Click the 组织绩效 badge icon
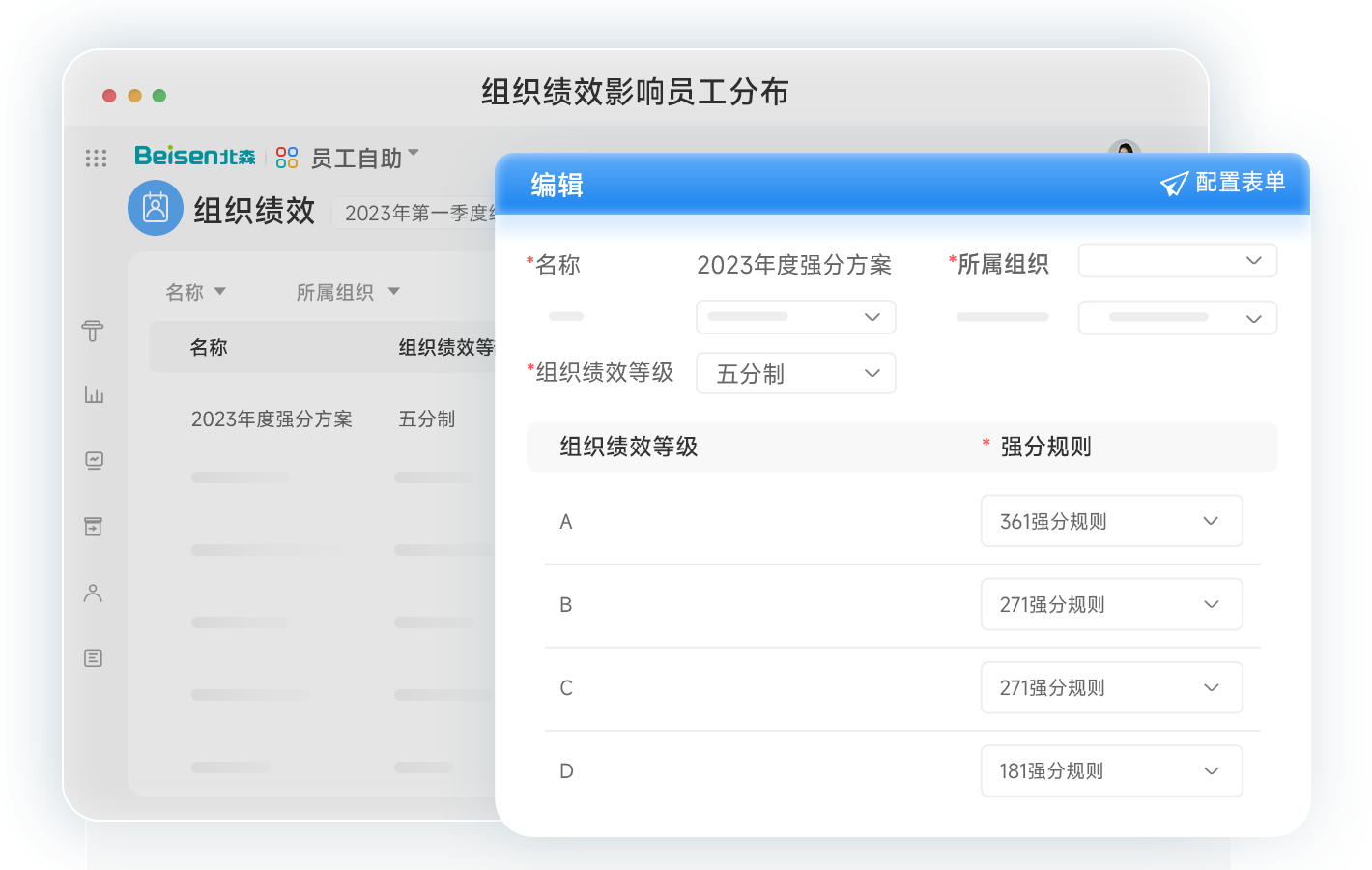 [x=156, y=208]
